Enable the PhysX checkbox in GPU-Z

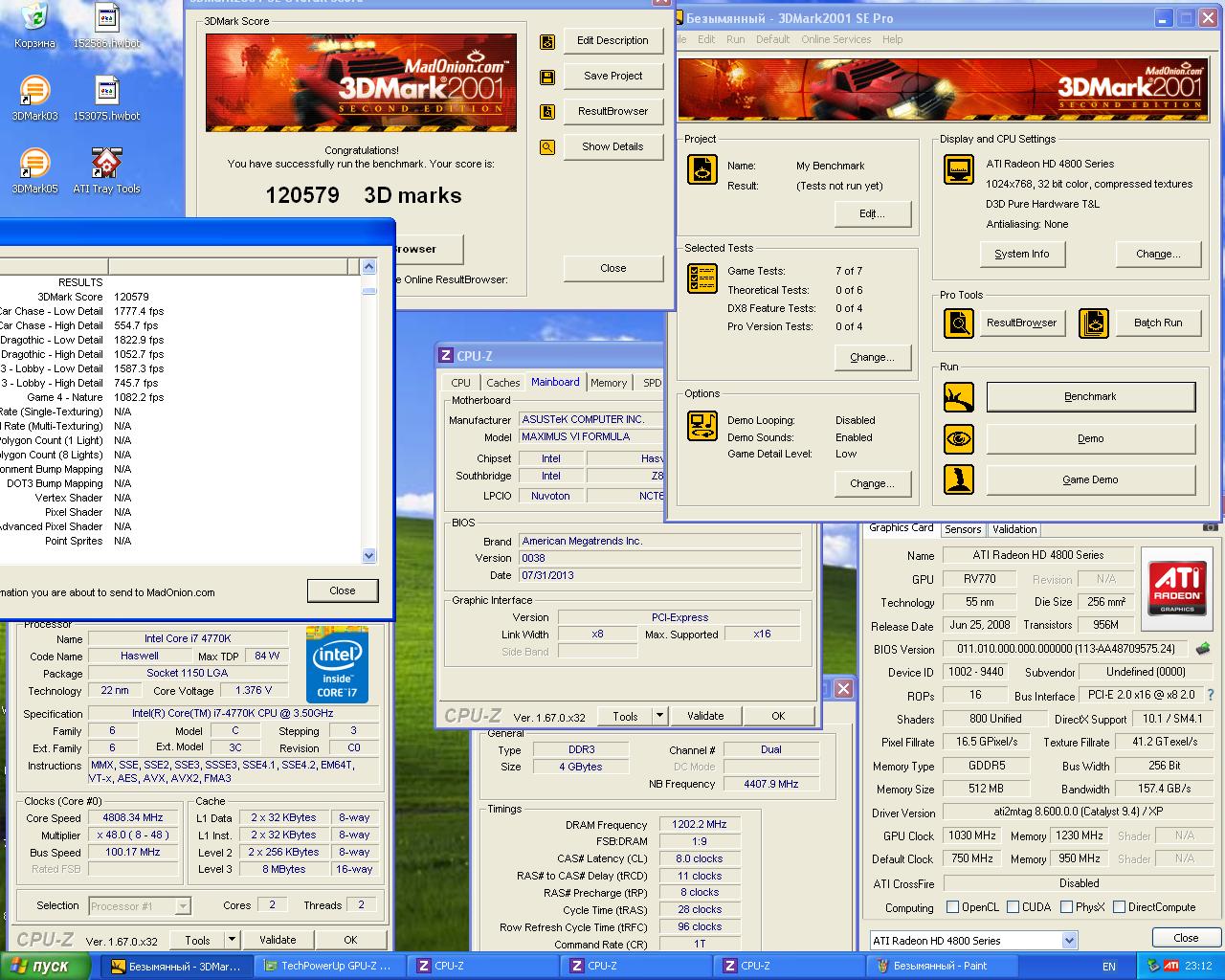(x=1065, y=907)
